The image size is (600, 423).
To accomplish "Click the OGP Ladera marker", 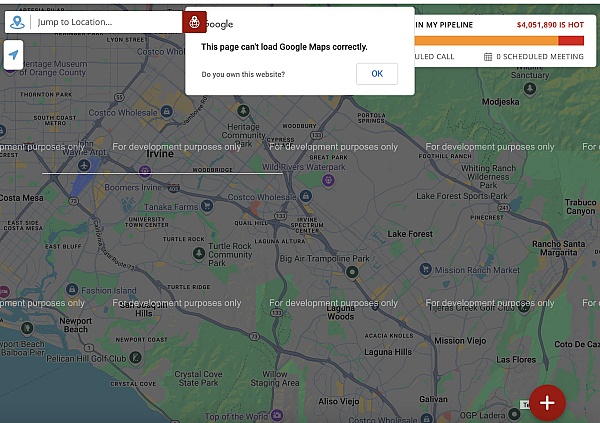I will click(514, 414).
